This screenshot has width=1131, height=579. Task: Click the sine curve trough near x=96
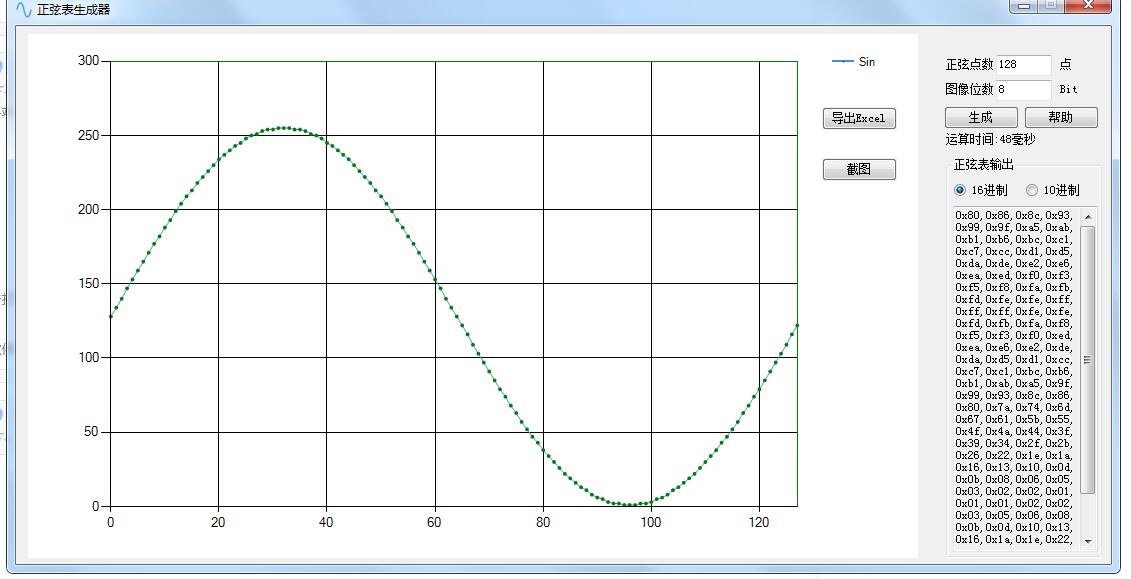(x=630, y=505)
